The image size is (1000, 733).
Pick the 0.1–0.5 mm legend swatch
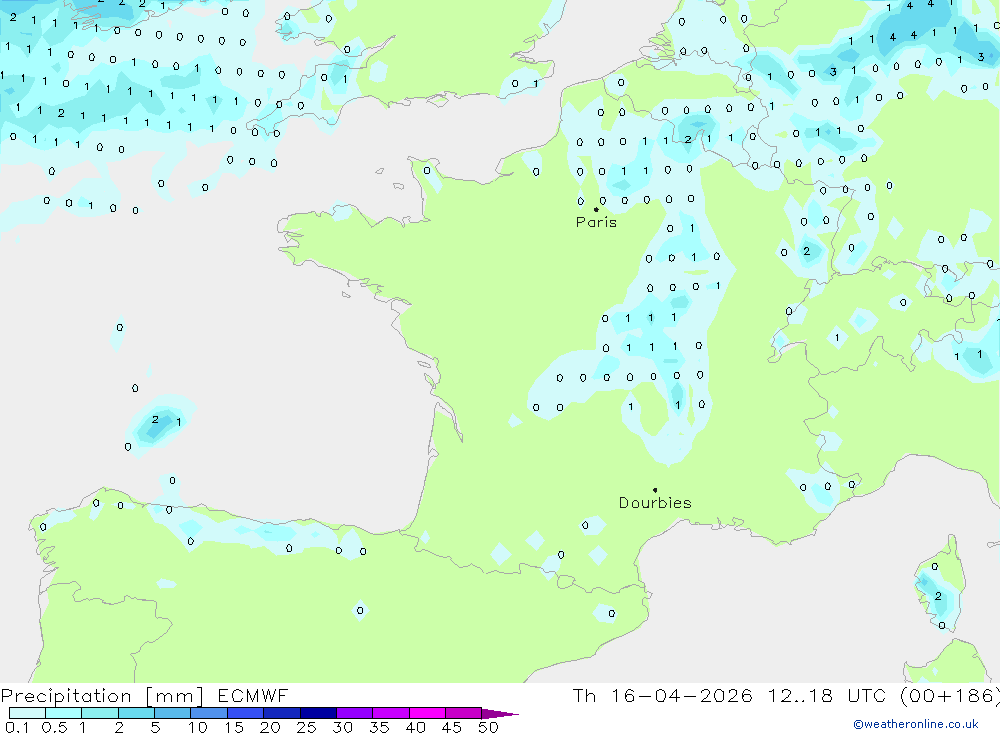pos(27,713)
